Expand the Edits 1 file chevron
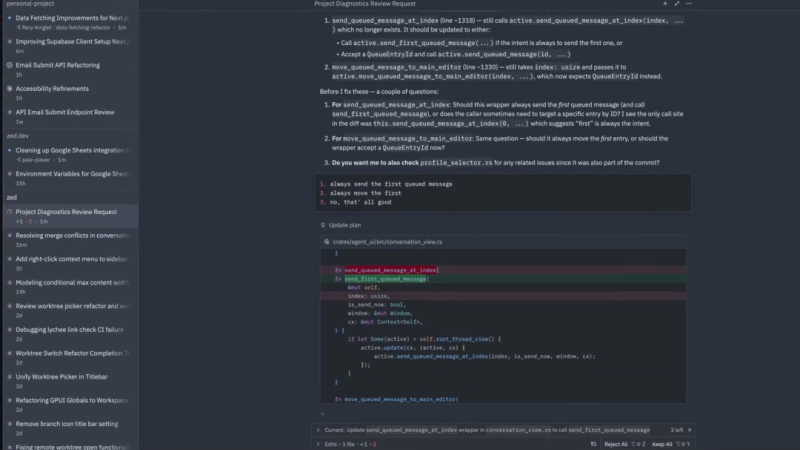The image size is (800, 450). point(318,444)
